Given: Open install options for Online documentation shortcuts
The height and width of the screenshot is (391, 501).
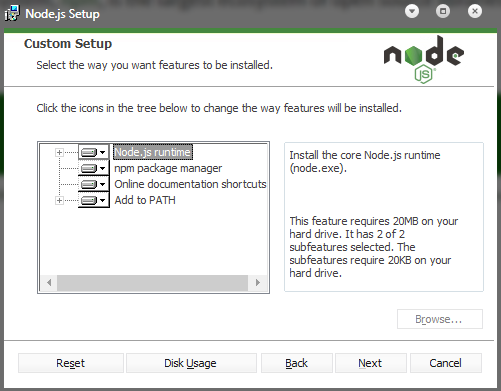Looking at the screenshot, I should point(94,184).
